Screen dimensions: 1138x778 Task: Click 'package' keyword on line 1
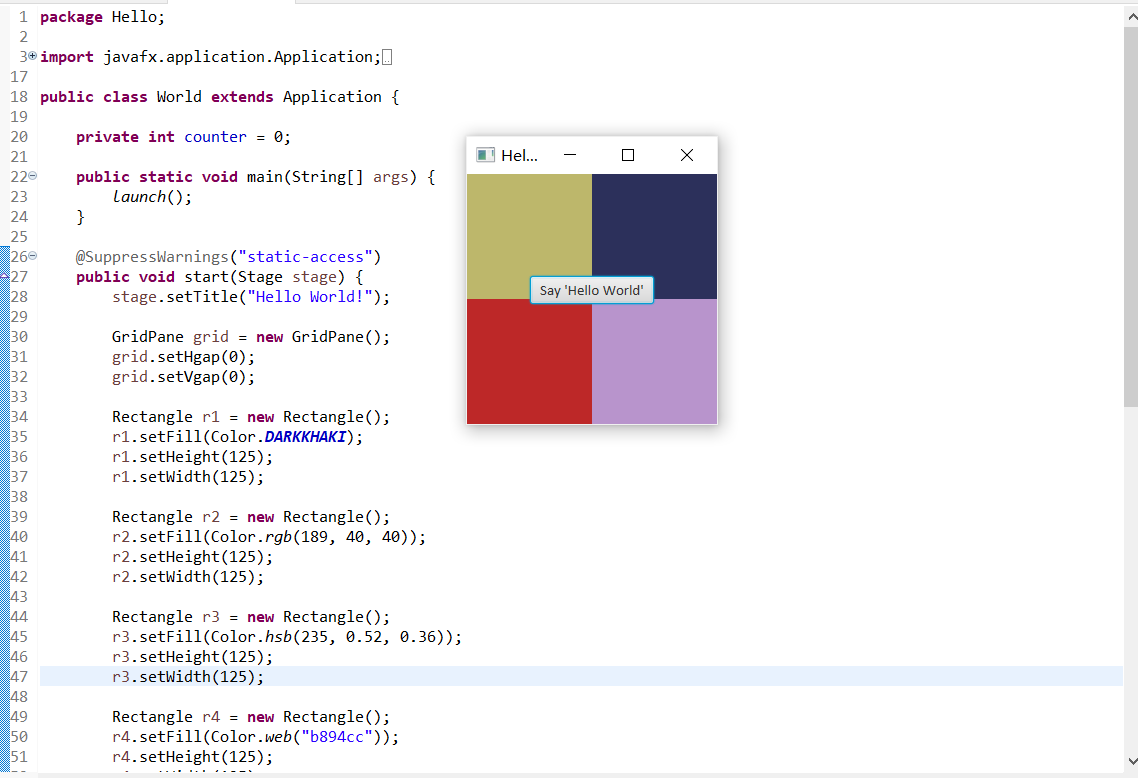(x=71, y=17)
